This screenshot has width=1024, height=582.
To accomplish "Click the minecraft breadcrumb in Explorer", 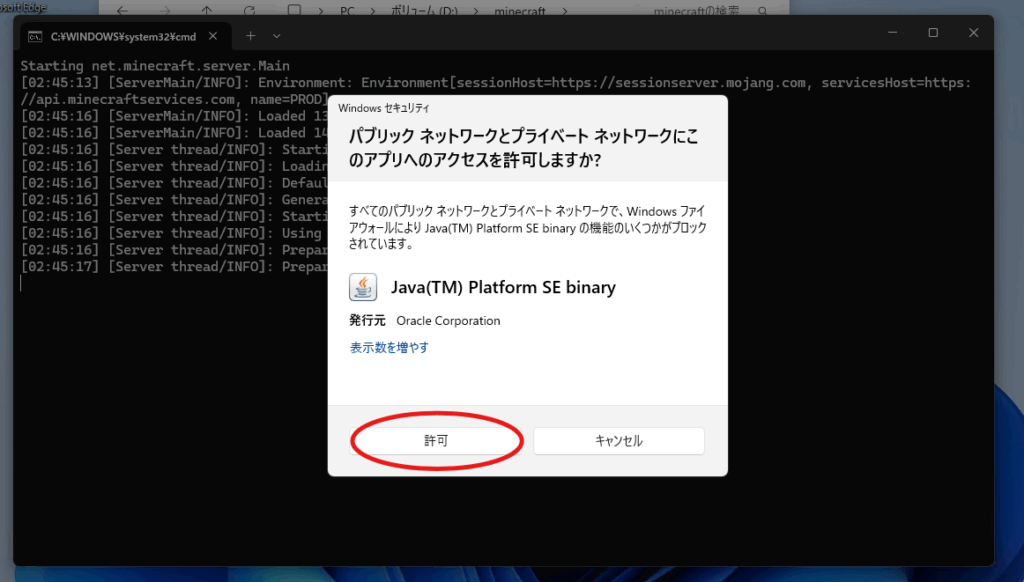I will (x=520, y=11).
